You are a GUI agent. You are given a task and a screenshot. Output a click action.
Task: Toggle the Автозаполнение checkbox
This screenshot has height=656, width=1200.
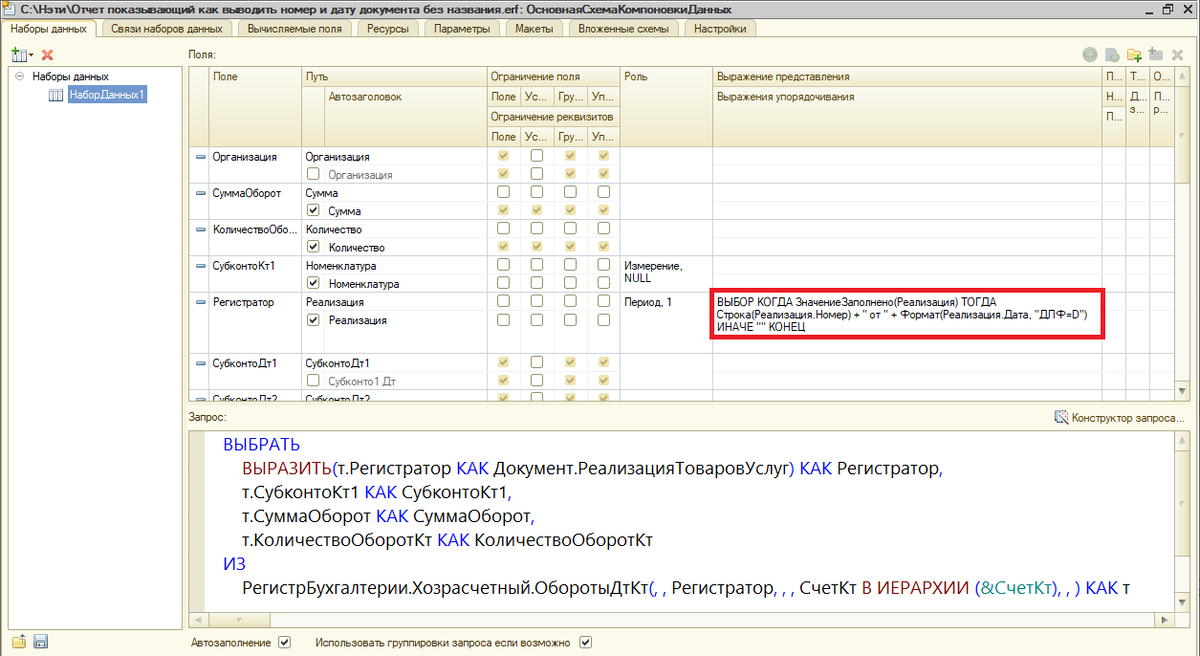[284, 642]
